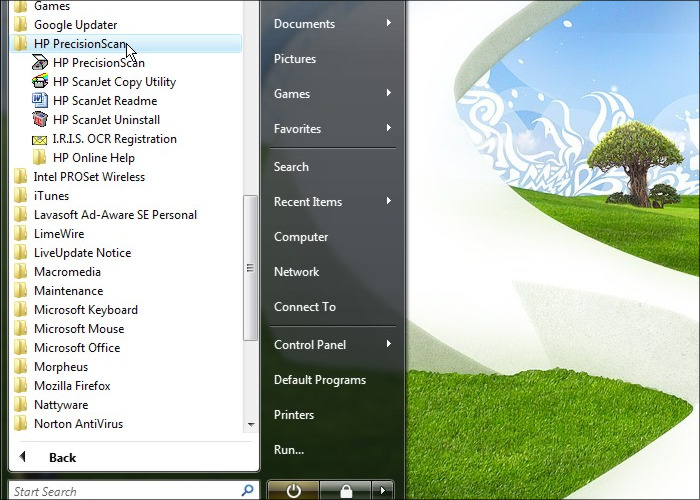Click the power button icon
Screen dimensions: 700x500
click(x=293, y=491)
